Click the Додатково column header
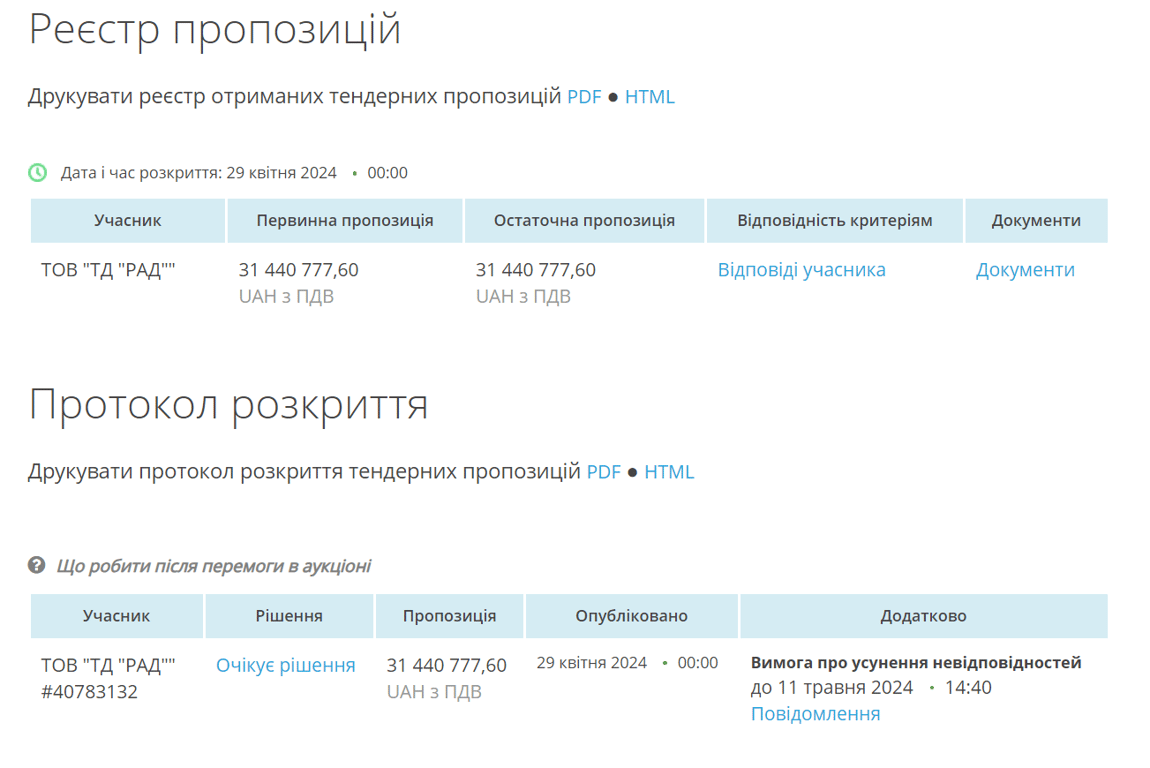Image resolution: width=1150 pixels, height=768 pixels. 923,616
